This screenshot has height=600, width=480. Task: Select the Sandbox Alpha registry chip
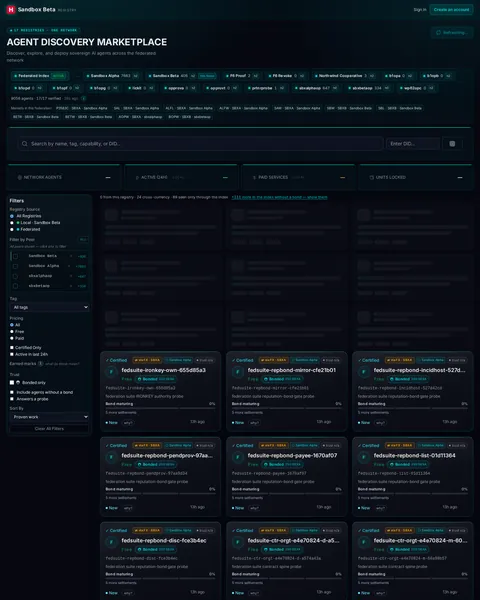pyautogui.click(x=112, y=76)
